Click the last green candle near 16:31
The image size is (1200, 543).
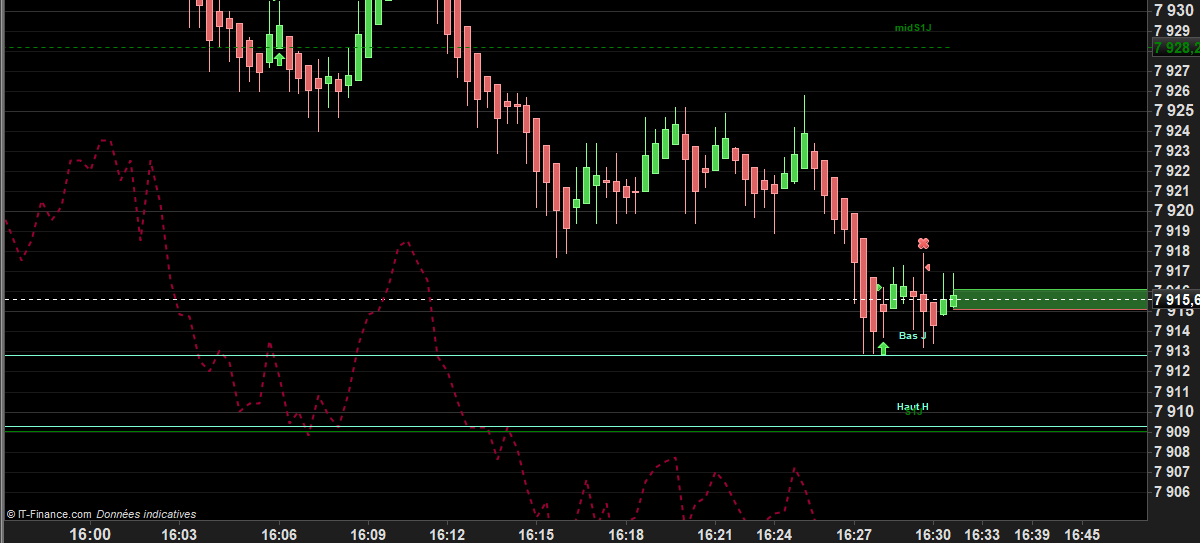pyautogui.click(x=954, y=299)
